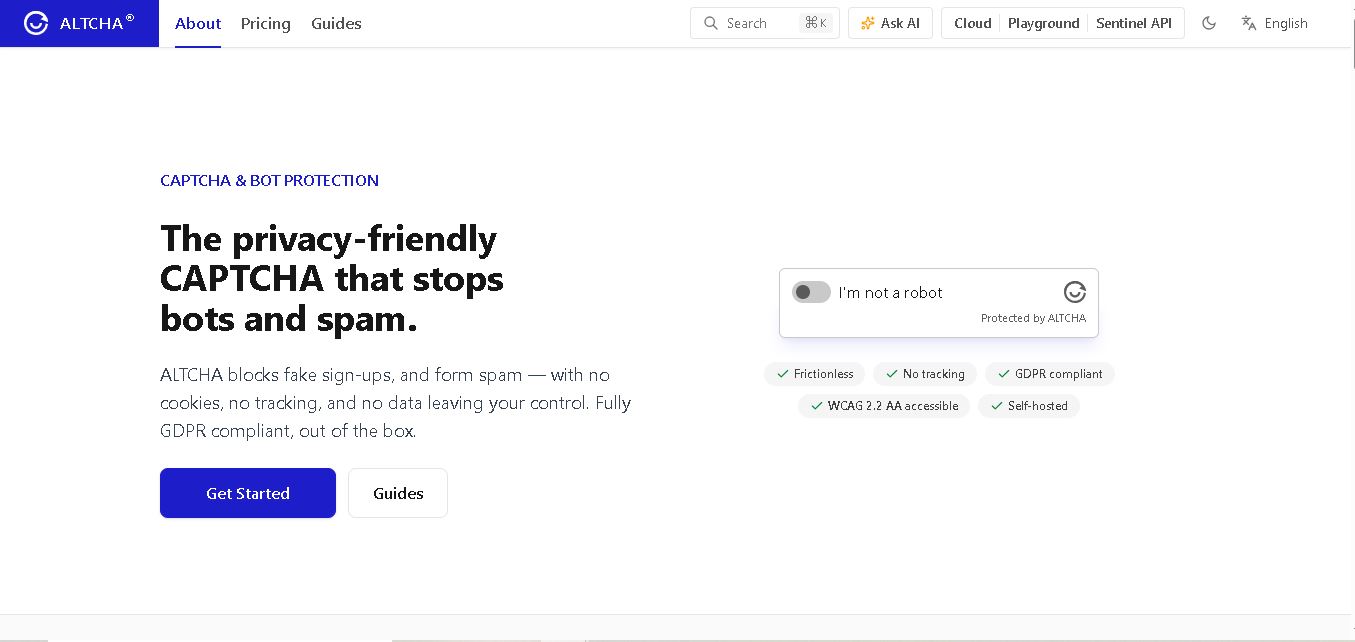Screen dimensions: 1355x642
Task: Click the language translate icon
Action: (1249, 23)
